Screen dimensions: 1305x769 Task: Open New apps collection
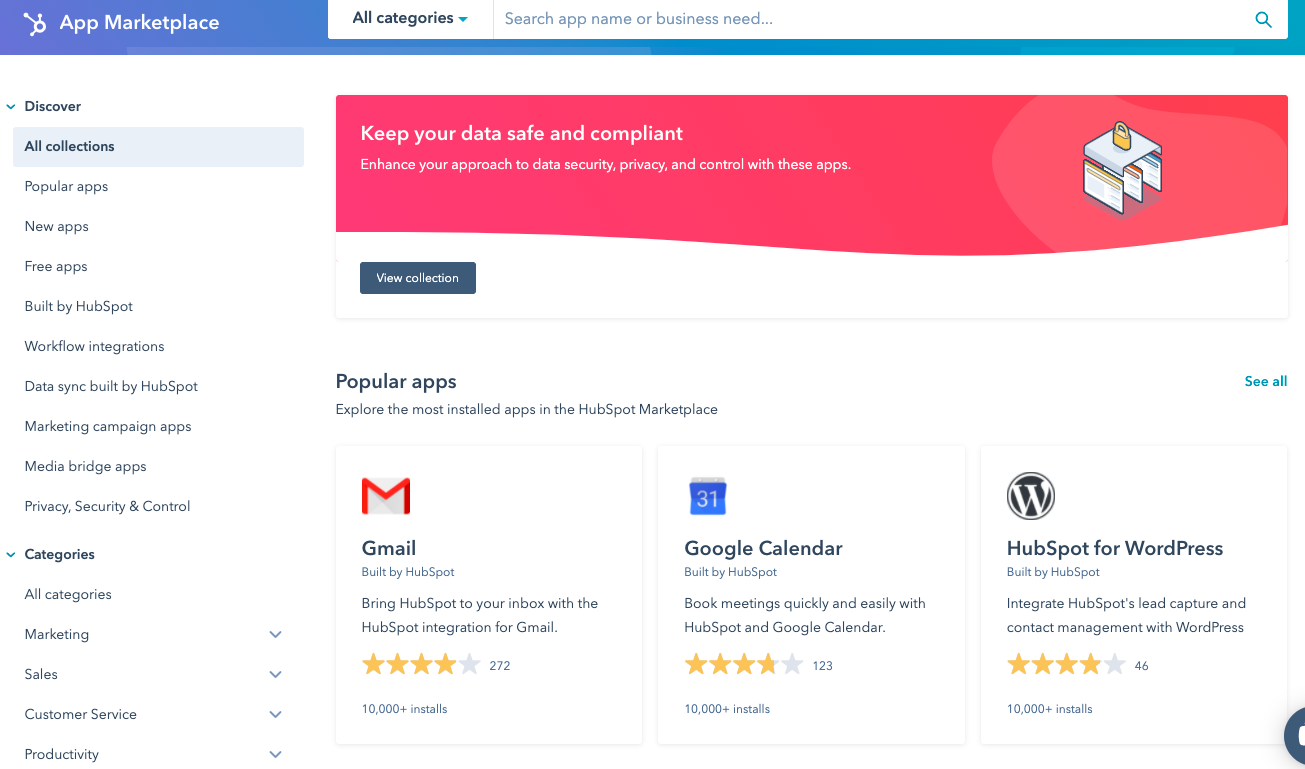click(57, 226)
